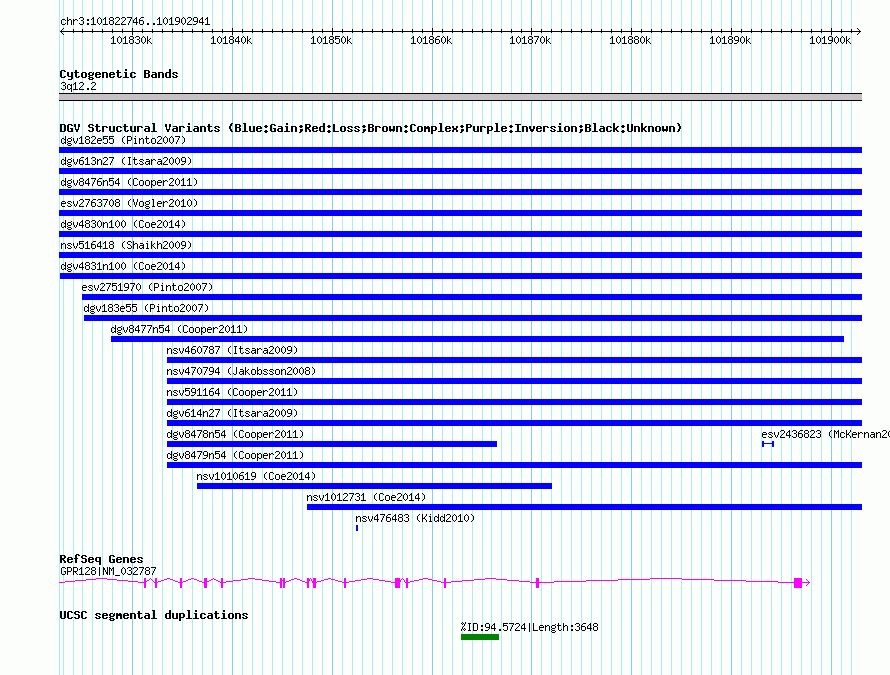Click nsv591164 (Cooper2011) label

[x=232, y=392]
